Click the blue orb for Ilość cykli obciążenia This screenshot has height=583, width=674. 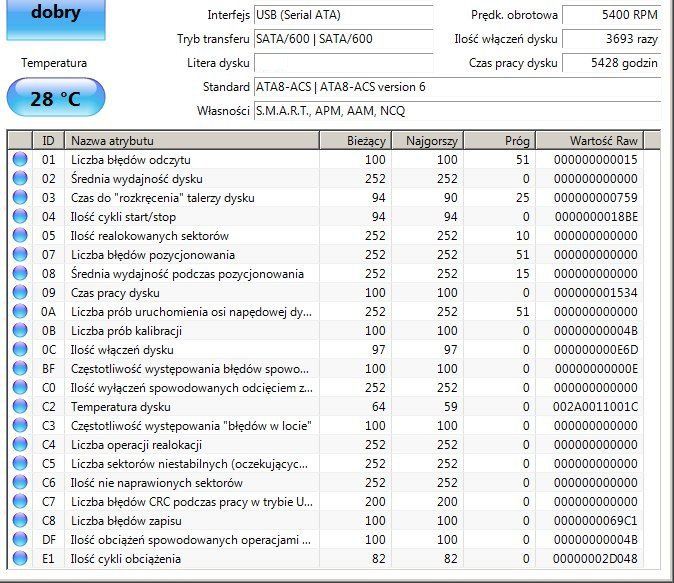point(20,558)
